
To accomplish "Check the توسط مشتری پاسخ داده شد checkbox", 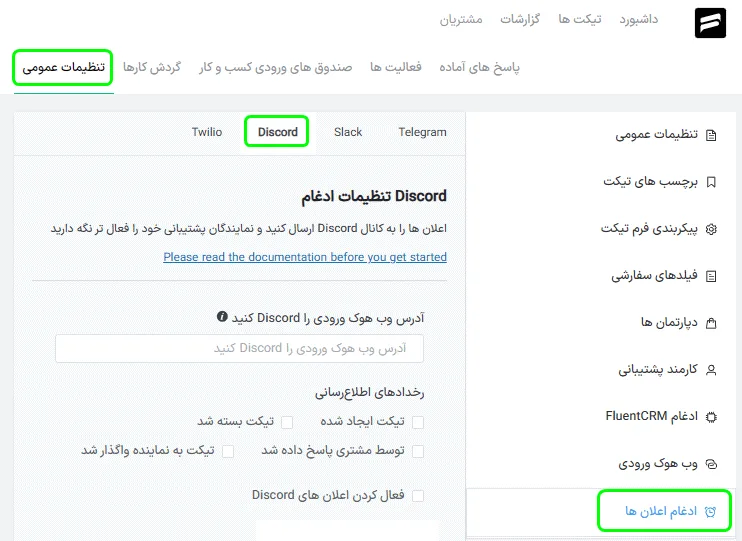I will click(x=418, y=451).
